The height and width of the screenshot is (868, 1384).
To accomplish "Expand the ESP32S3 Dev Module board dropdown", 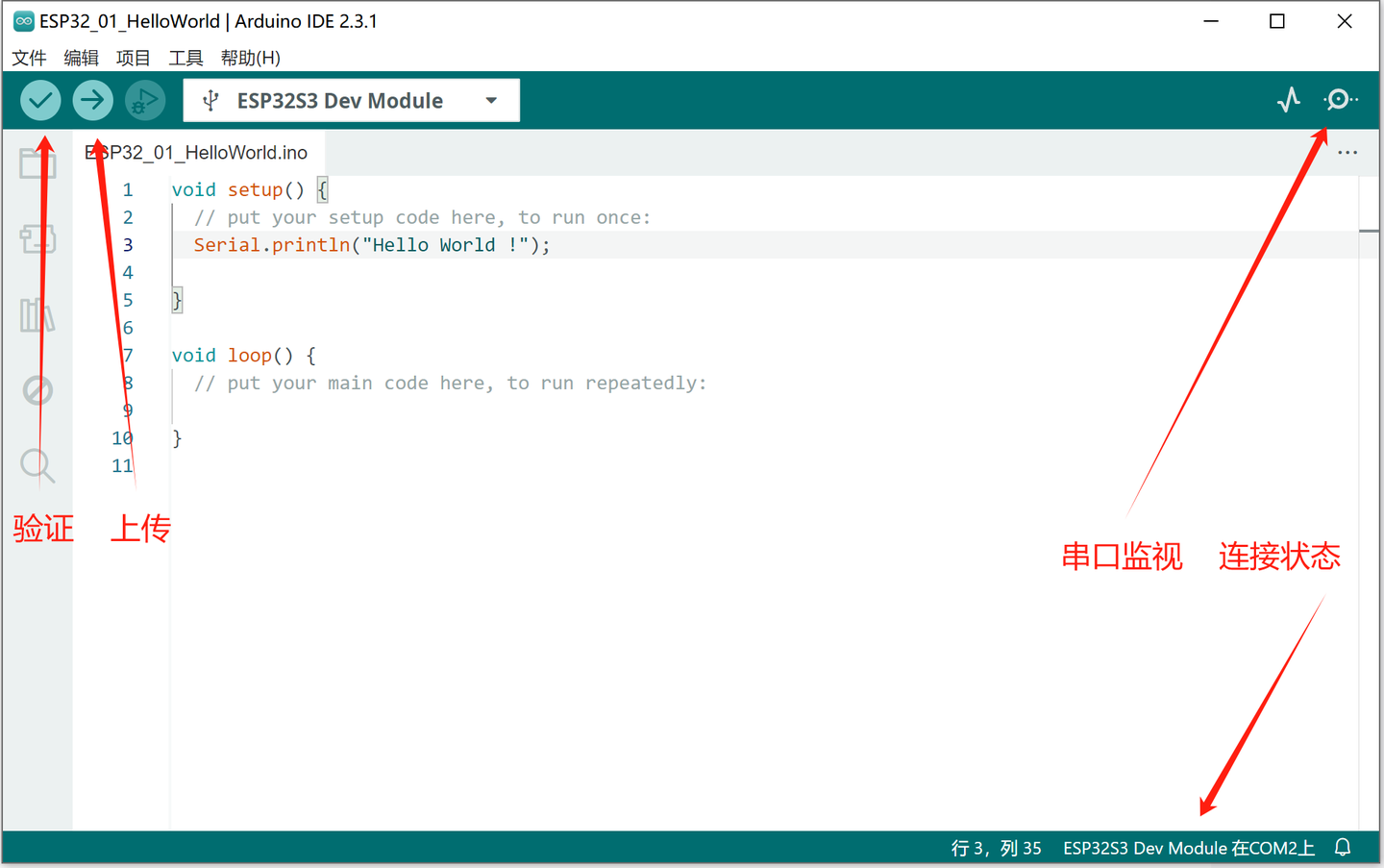I will (x=490, y=99).
